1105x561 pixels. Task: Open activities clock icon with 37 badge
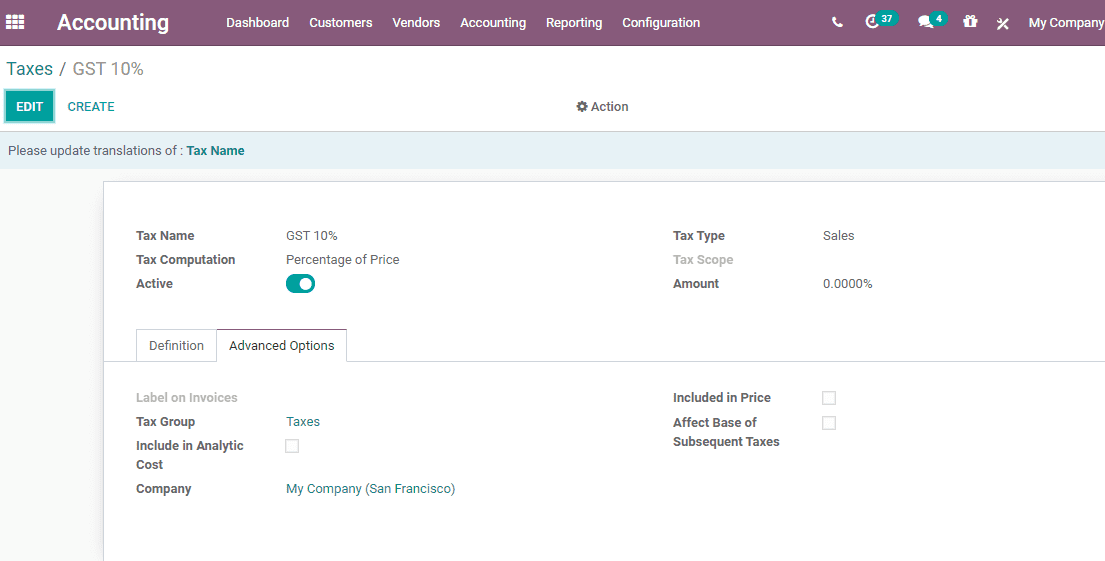click(880, 21)
